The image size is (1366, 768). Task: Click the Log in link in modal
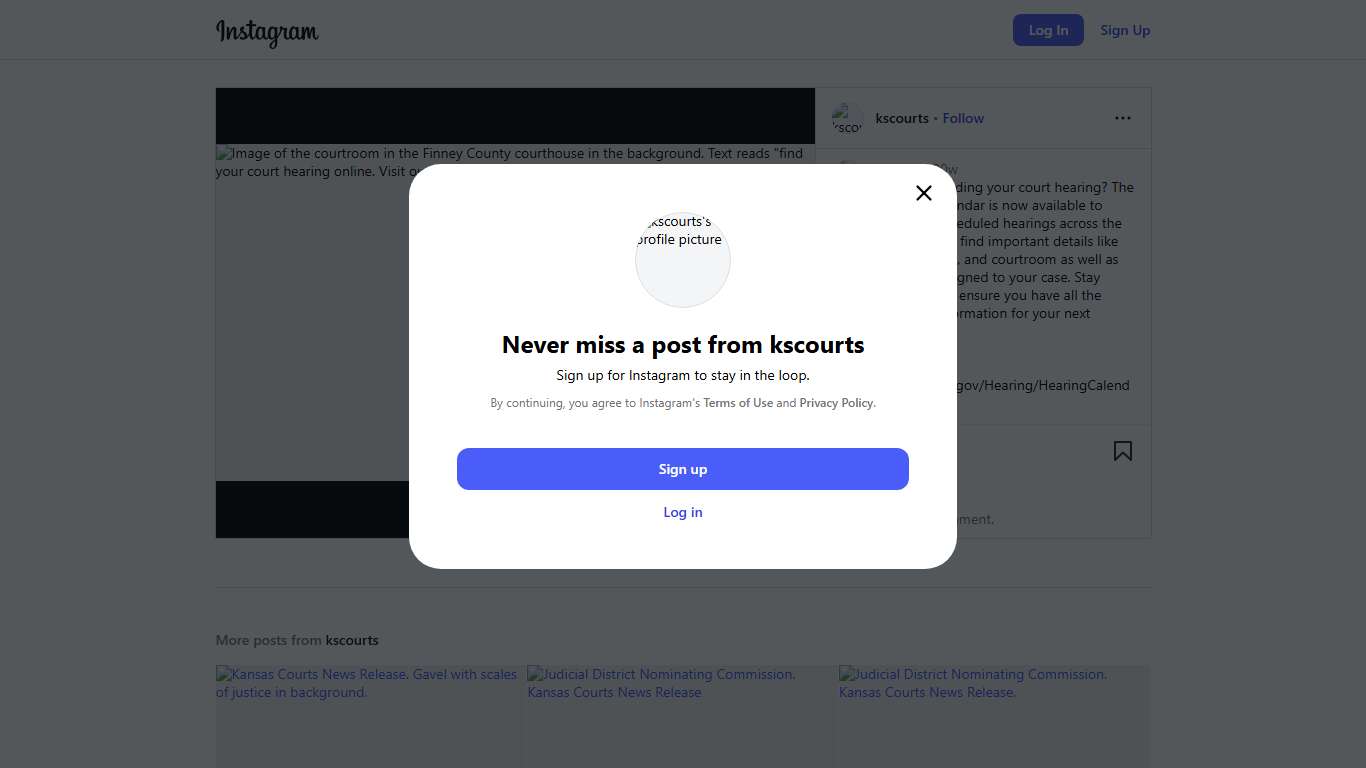pyautogui.click(x=683, y=512)
